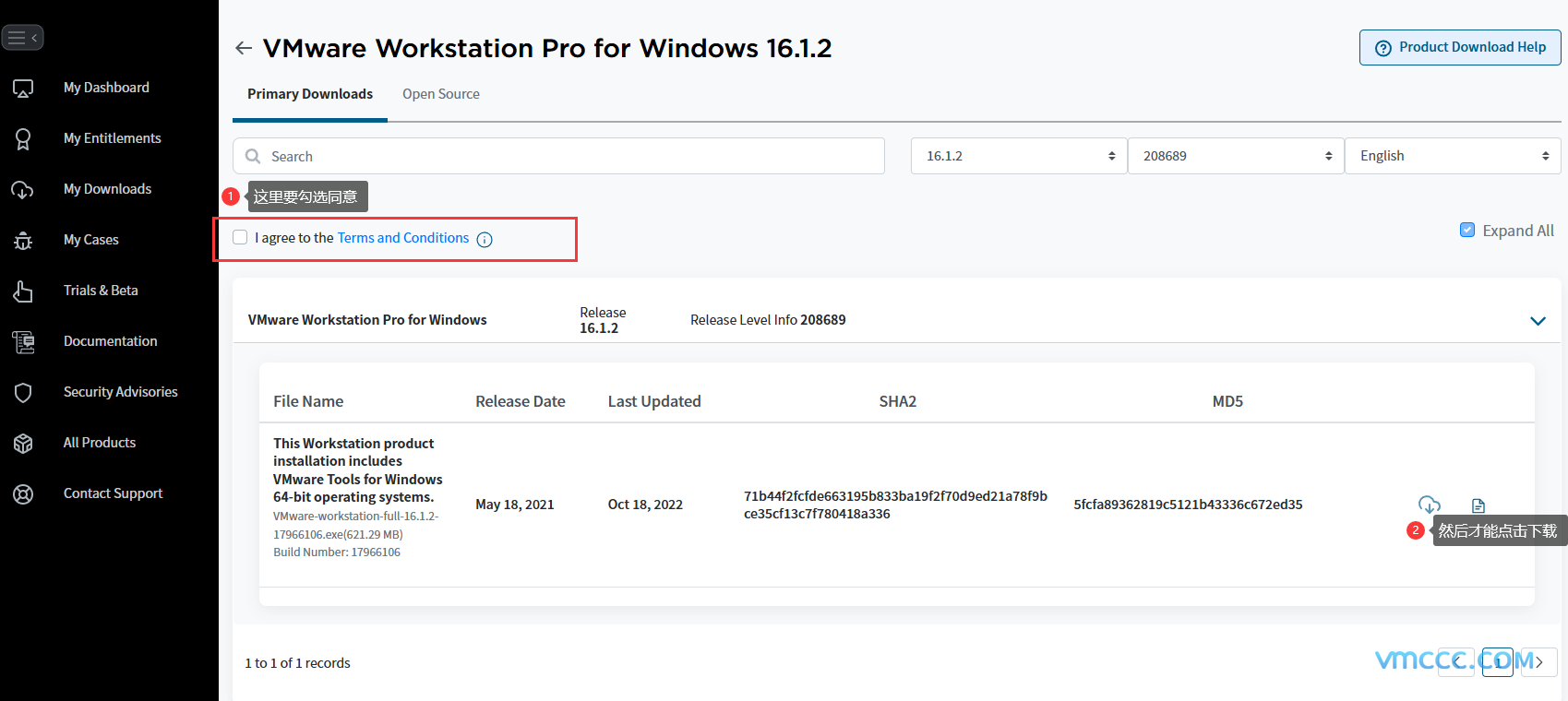Click the MD5 hash 5fcfa89362819c5121b43336c672ed35

[1188, 505]
